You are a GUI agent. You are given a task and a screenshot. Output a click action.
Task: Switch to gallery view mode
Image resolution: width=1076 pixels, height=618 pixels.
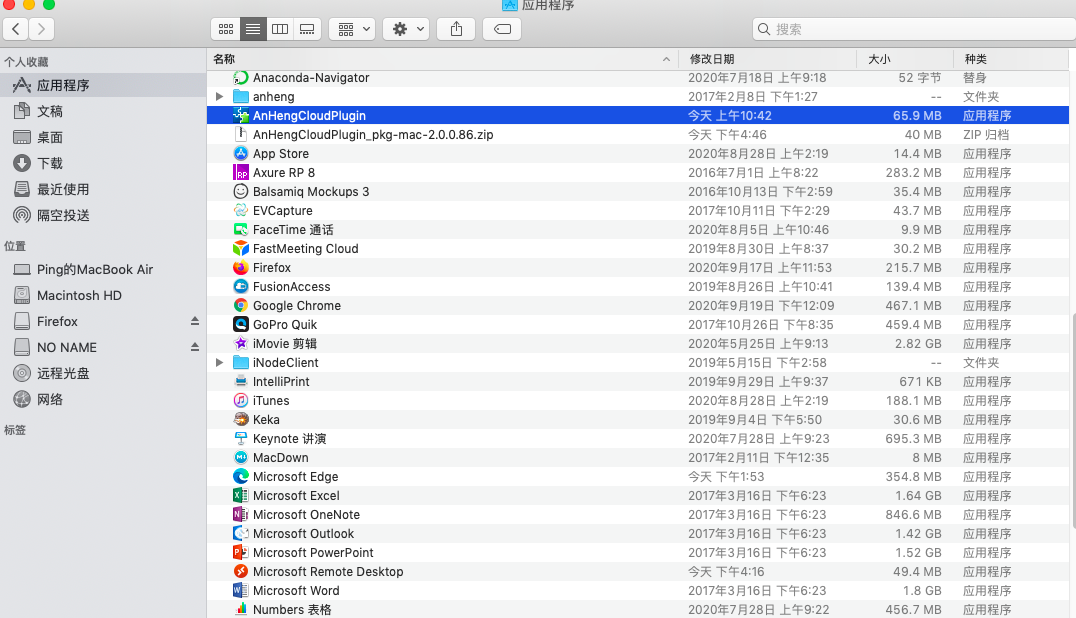pos(307,29)
